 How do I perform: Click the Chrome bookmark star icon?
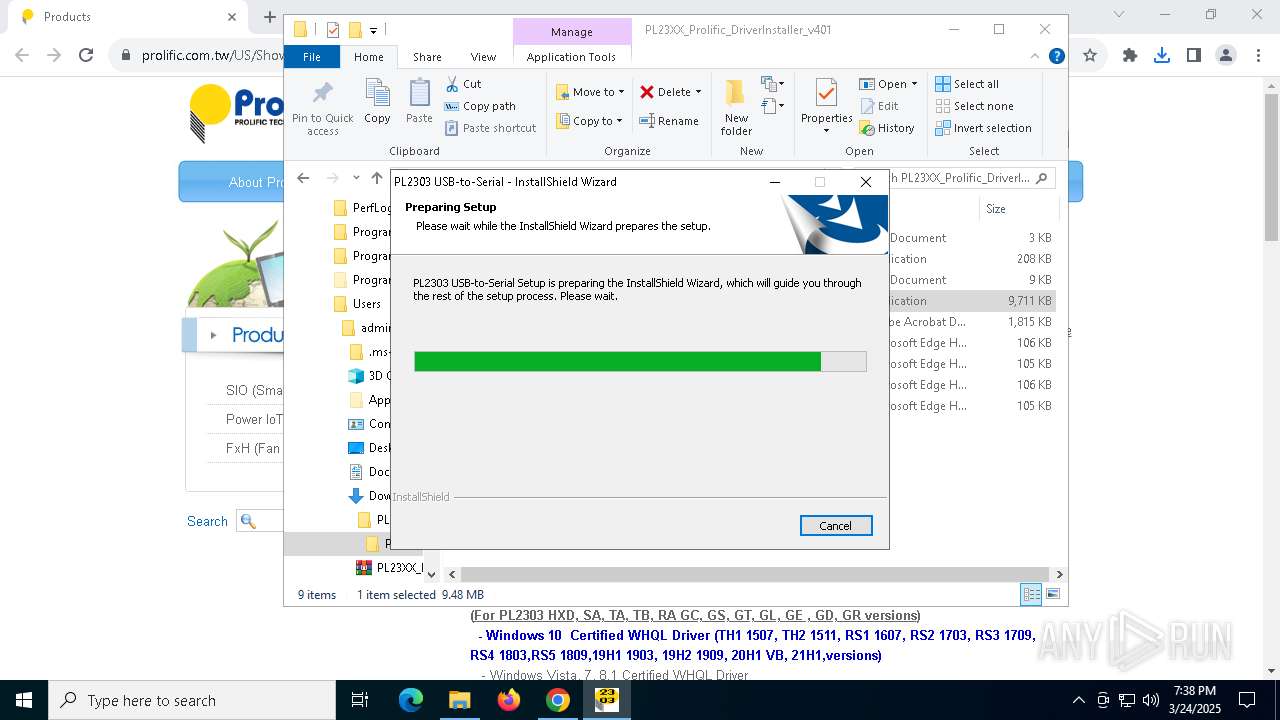1090,56
